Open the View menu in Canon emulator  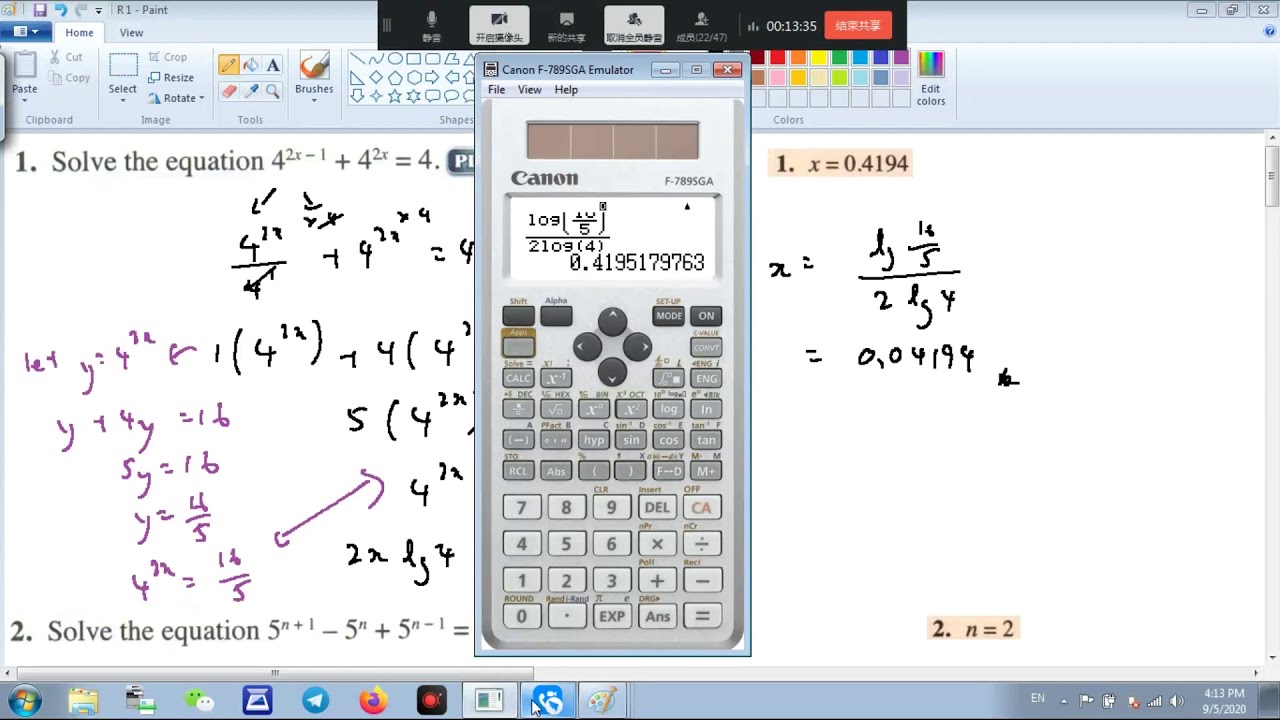click(x=529, y=90)
